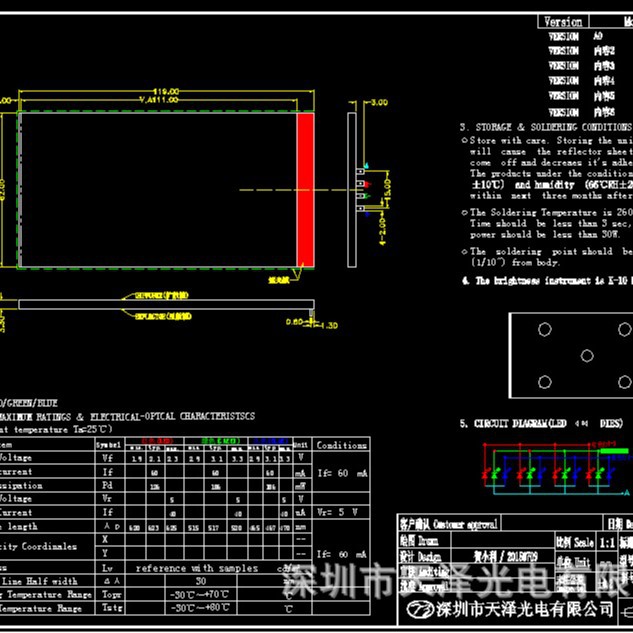Screen dimensions: 633x633
Task: Select top-left circle in test point diagram
Action: click(544, 329)
